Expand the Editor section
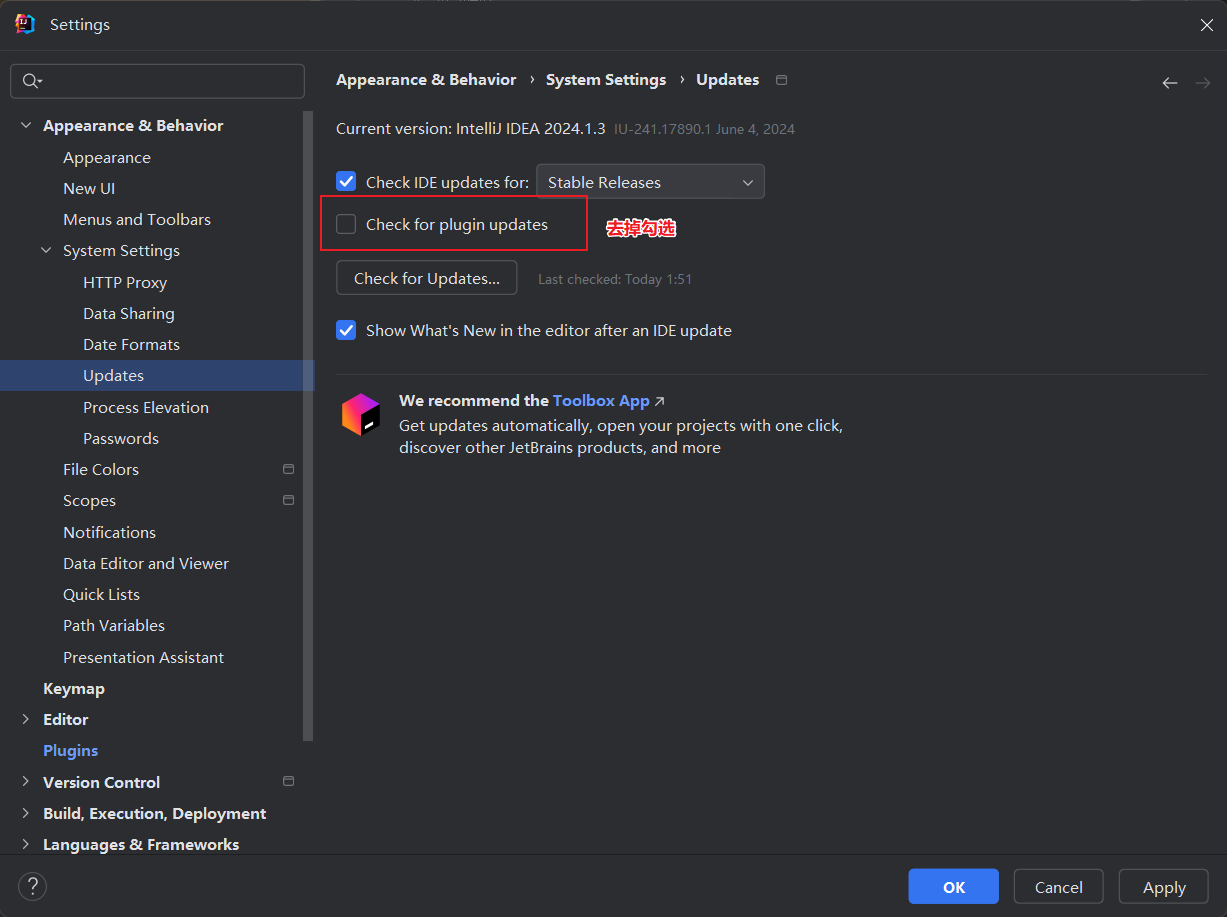 (x=26, y=719)
